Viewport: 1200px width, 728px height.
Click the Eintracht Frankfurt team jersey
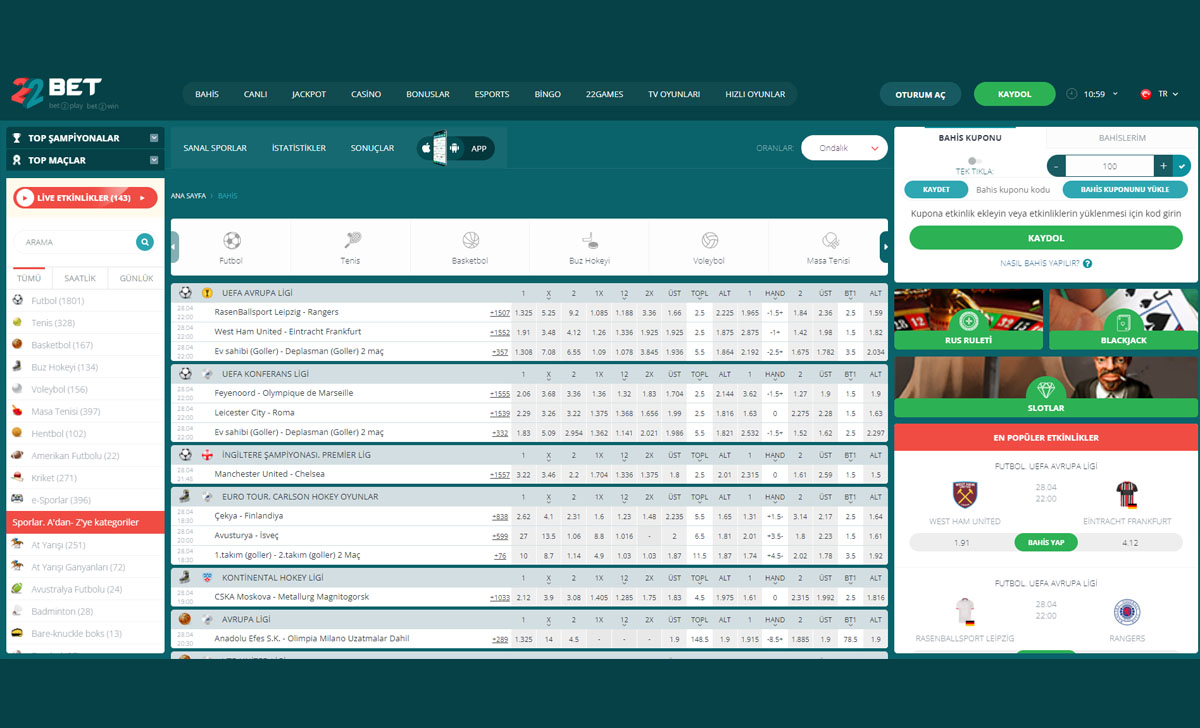click(1127, 495)
